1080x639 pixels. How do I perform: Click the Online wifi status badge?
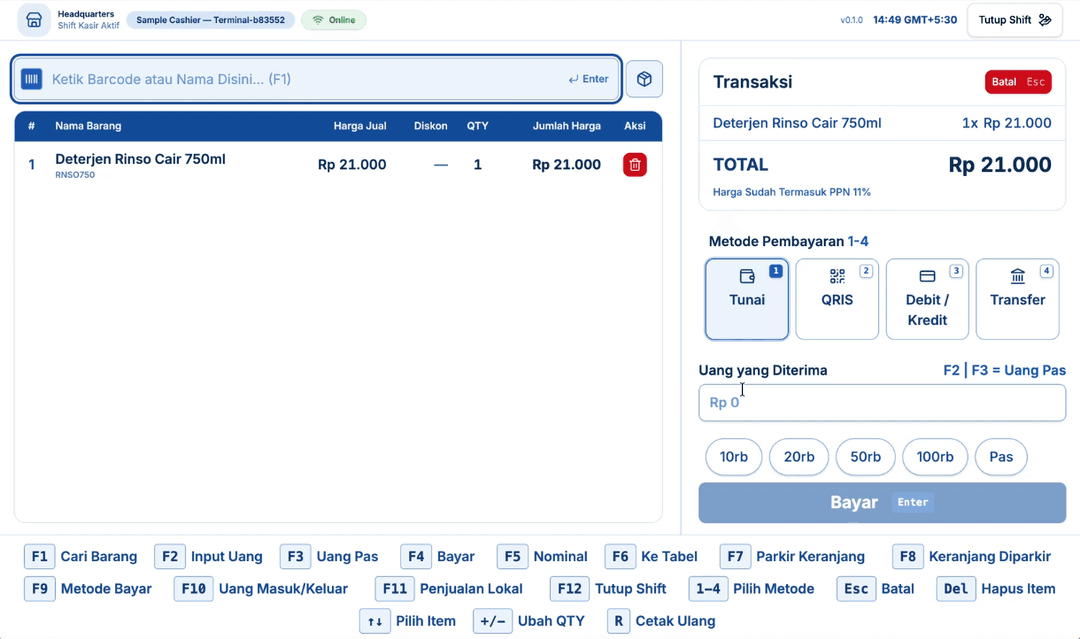click(x=334, y=20)
